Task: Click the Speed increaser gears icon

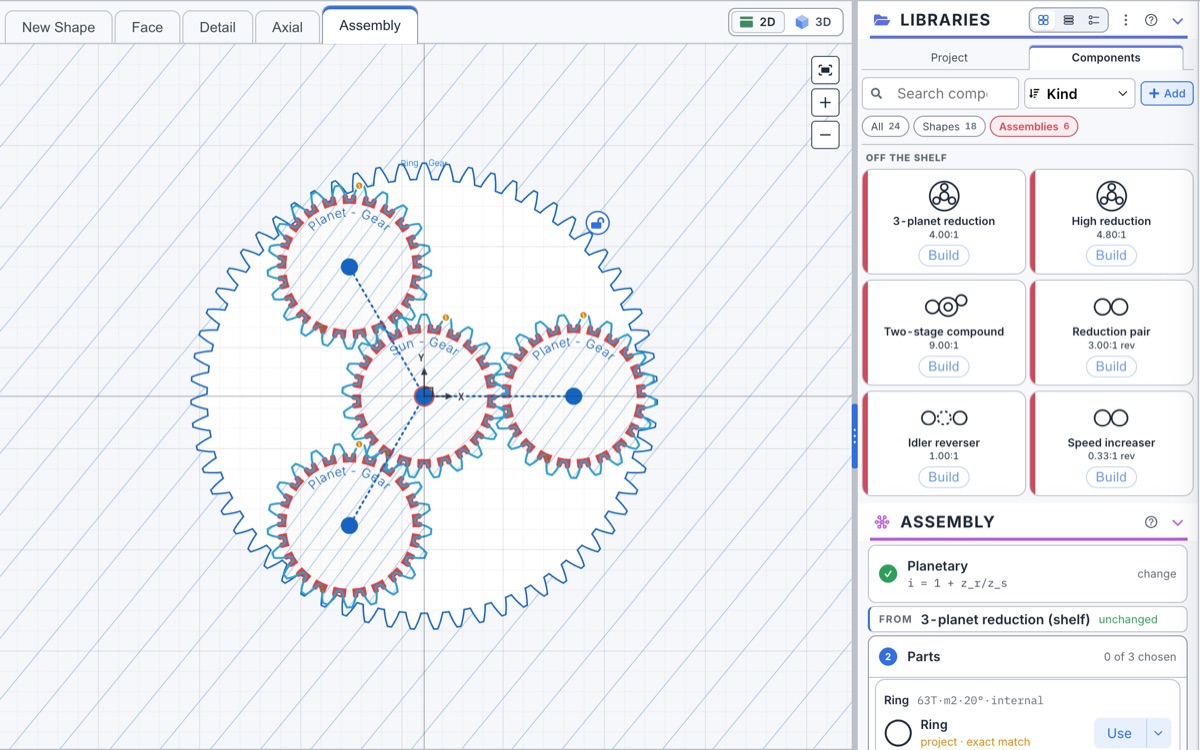Action: point(1111,417)
